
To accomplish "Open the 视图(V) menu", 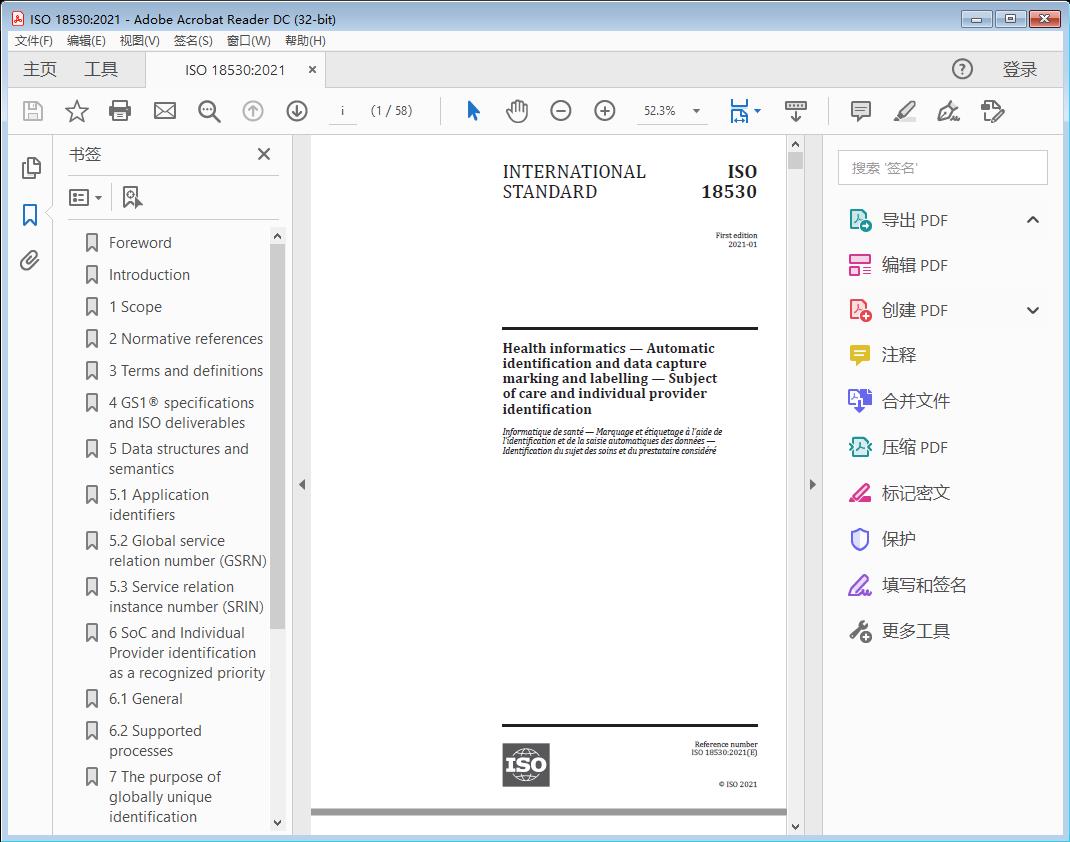I will click(139, 41).
